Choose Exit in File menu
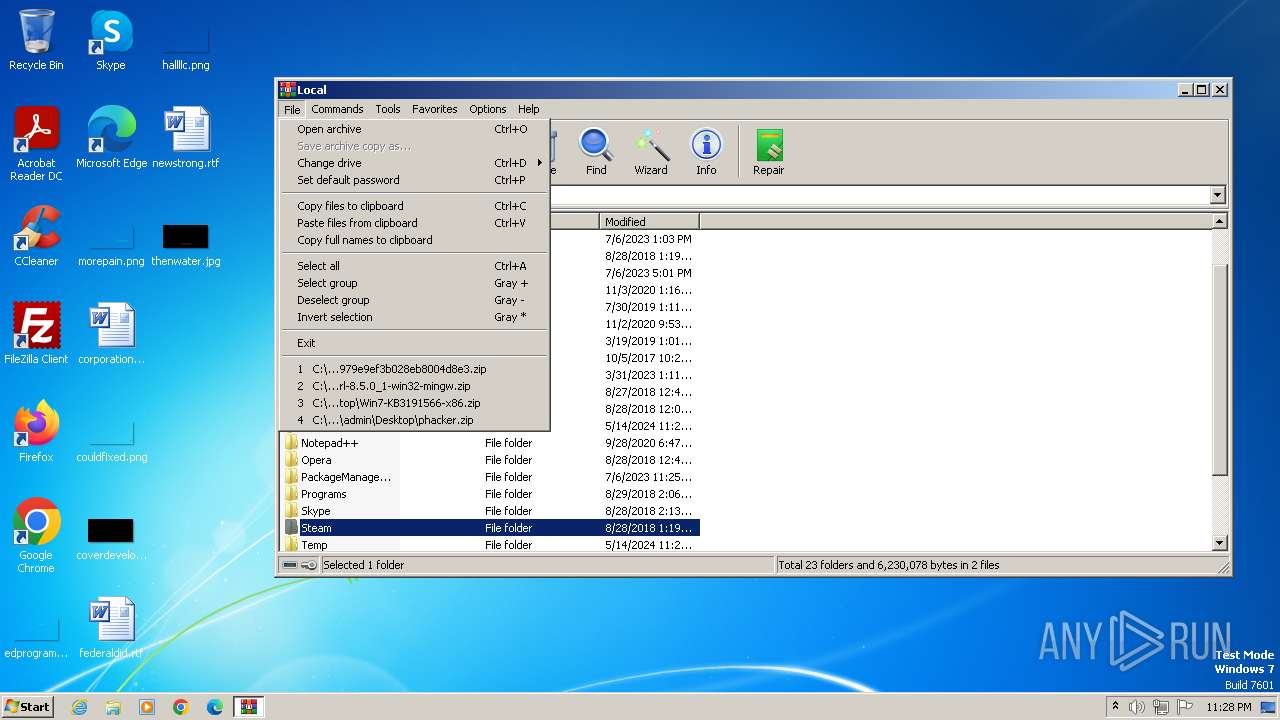This screenshot has width=1280, height=720. pos(415,343)
